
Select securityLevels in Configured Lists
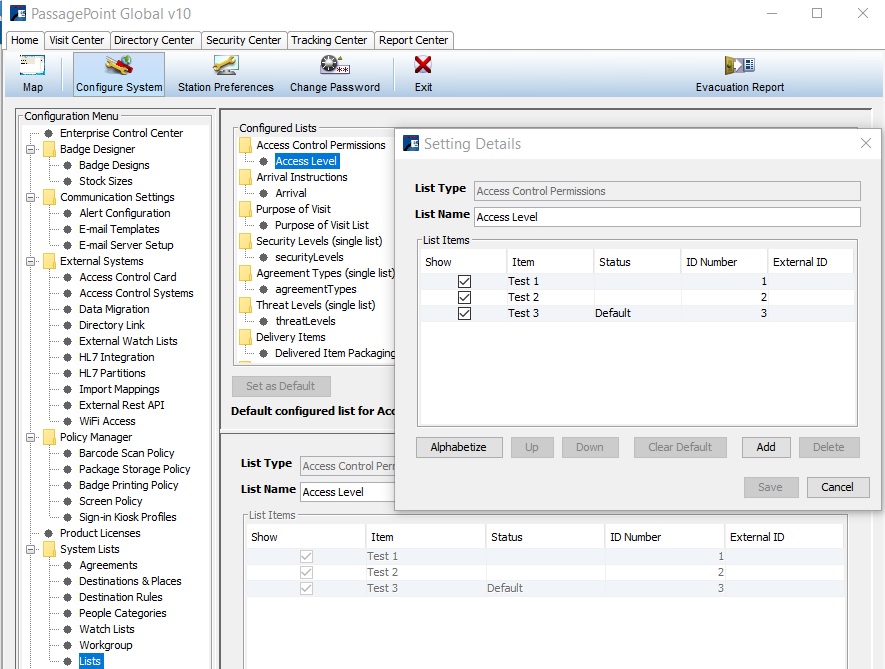point(309,257)
